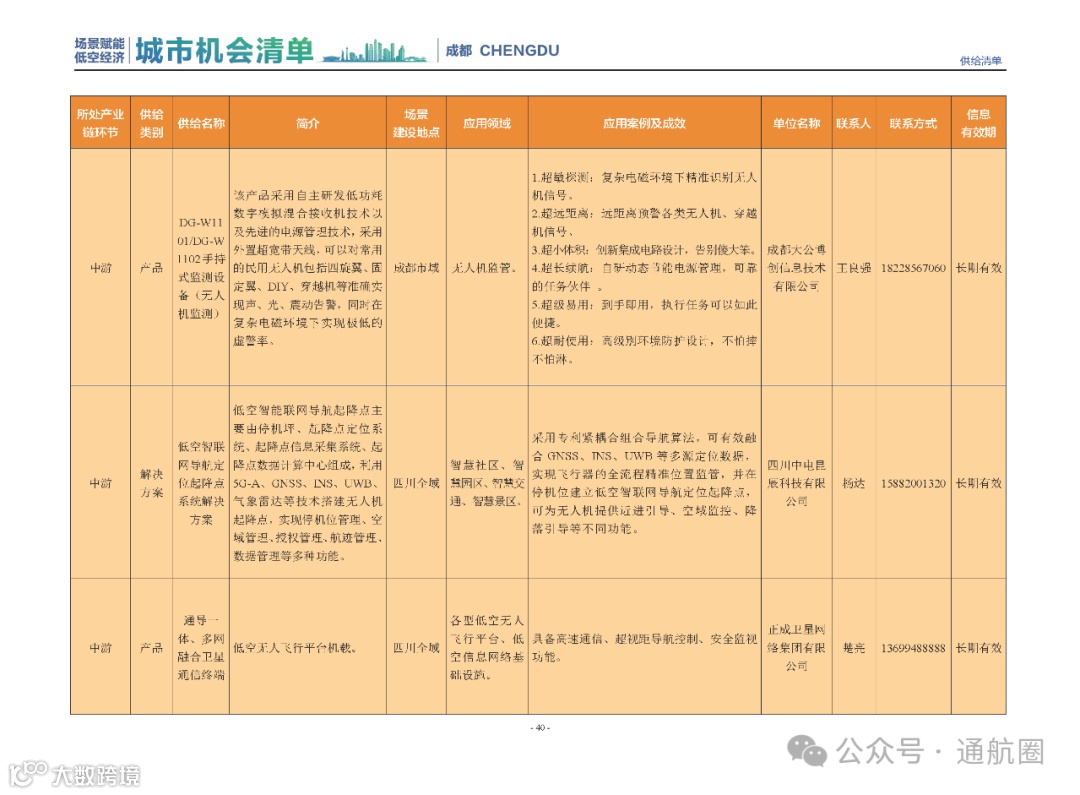This screenshot has height=795, width=1080.
Task: Click the page number 40 footer
Action: [x=540, y=727]
